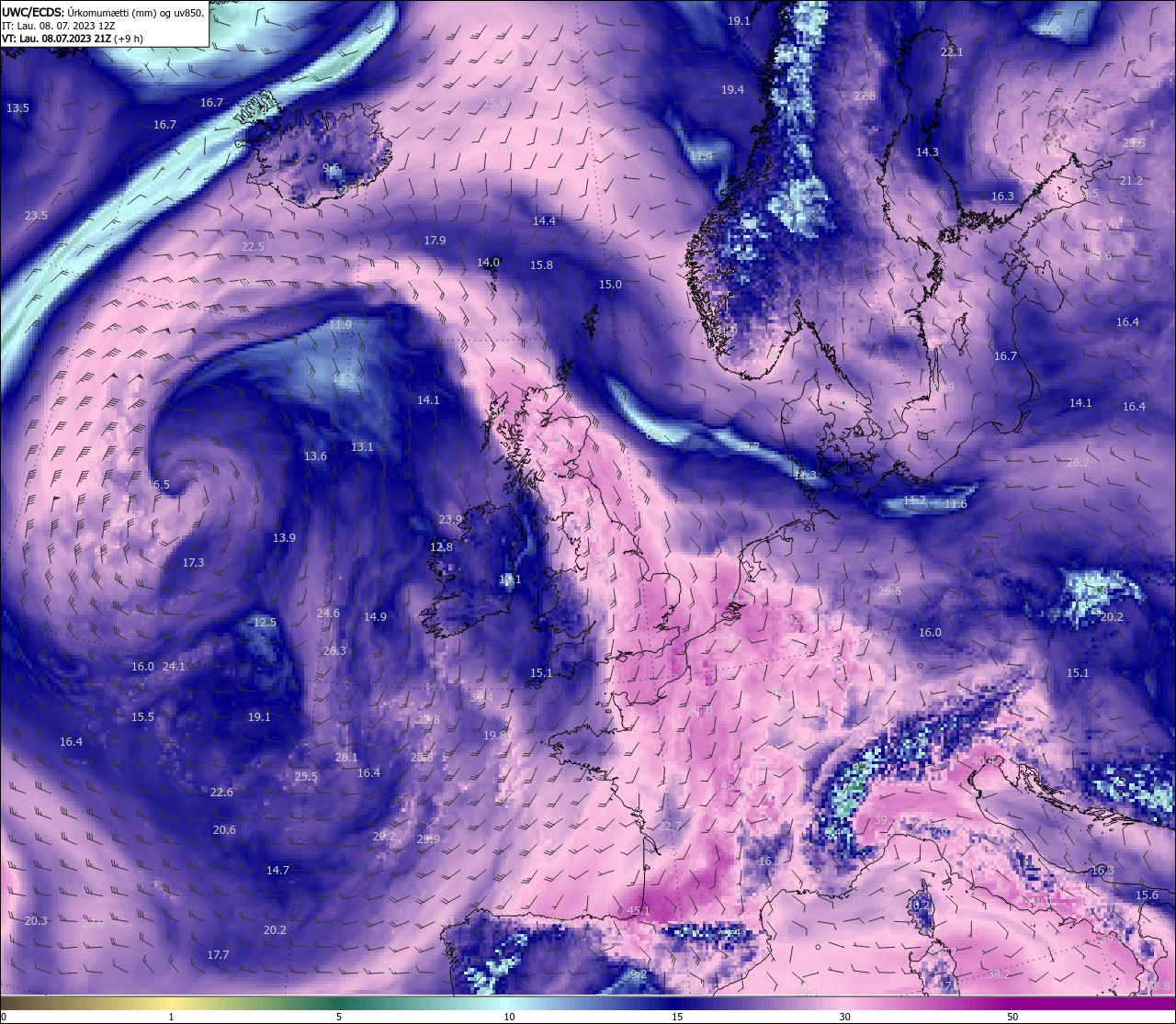Click the map value '22.6'
Screen dimensions: 1176x1024
(x=221, y=792)
